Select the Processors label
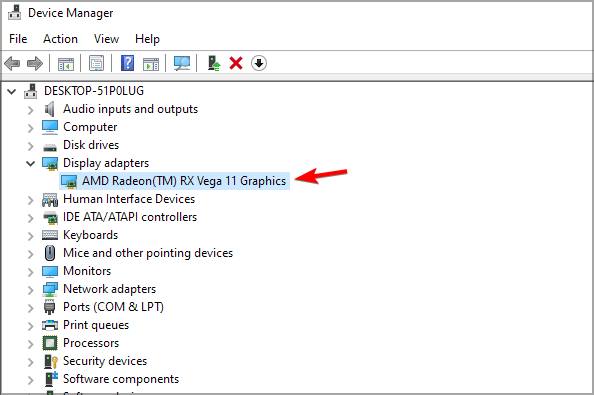This screenshot has height=395, width=594. [x=91, y=343]
